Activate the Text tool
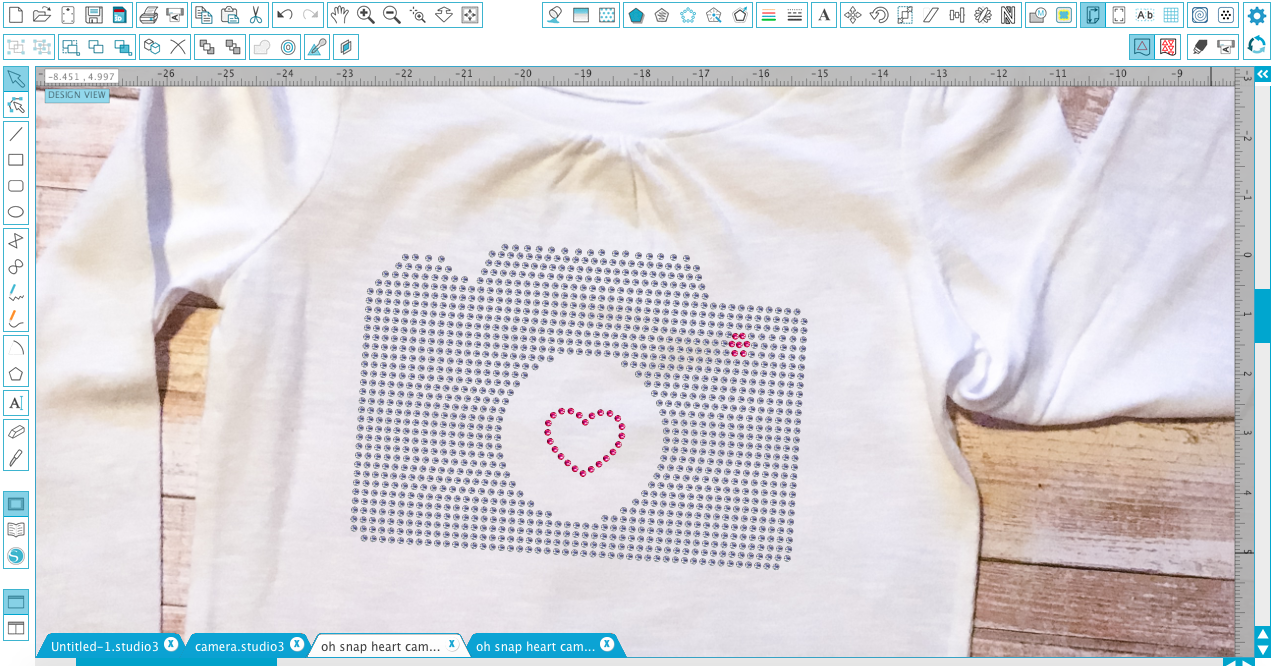The width and height of the screenshot is (1277, 666). click(x=14, y=402)
